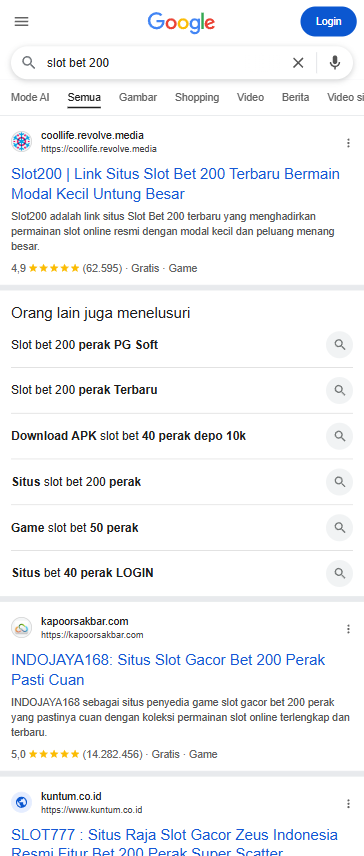Click kuntum.co.id globe favicon
The height and width of the screenshot is (856, 364).
tap(22, 802)
